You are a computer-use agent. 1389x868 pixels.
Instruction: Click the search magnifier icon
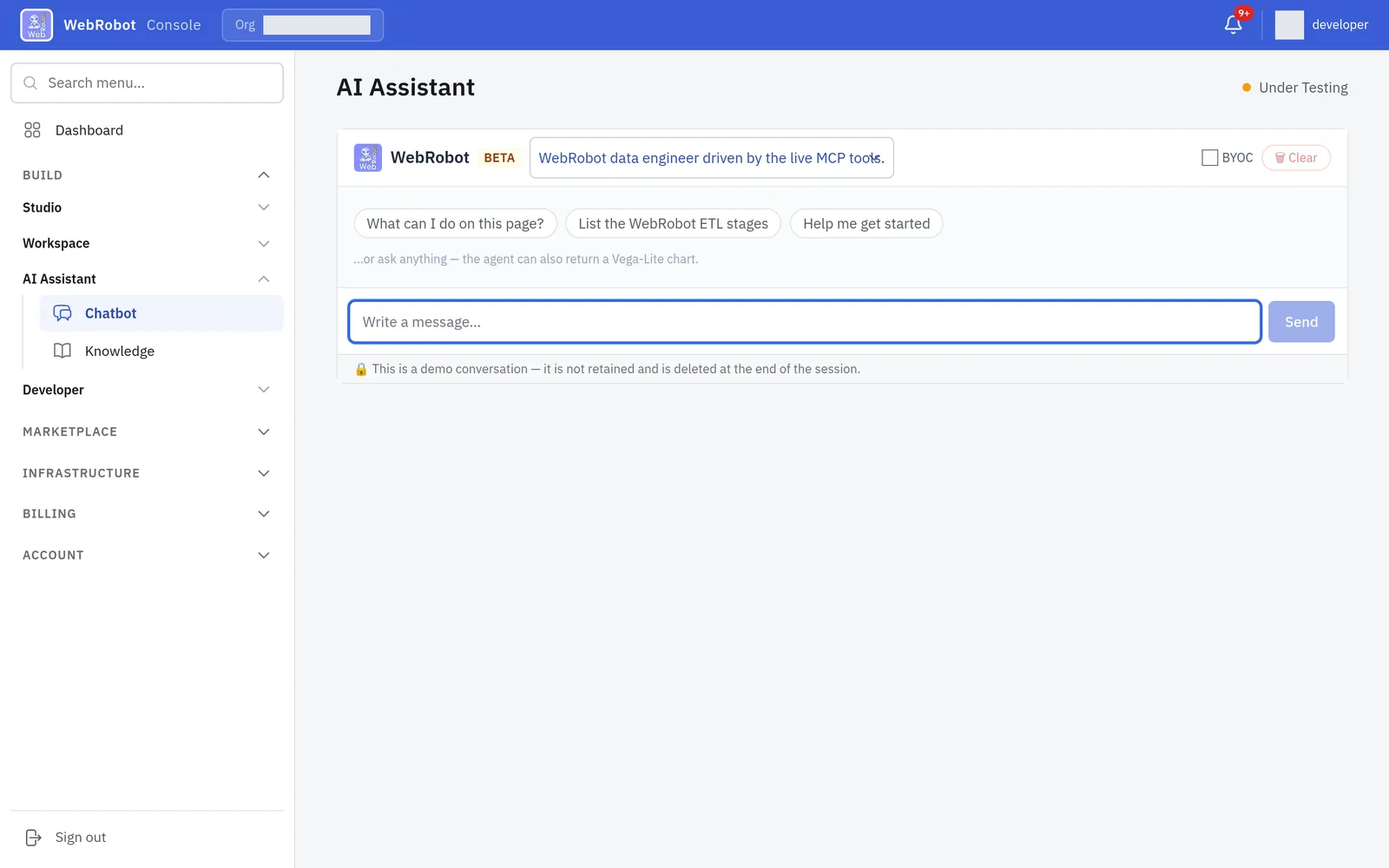coord(30,83)
